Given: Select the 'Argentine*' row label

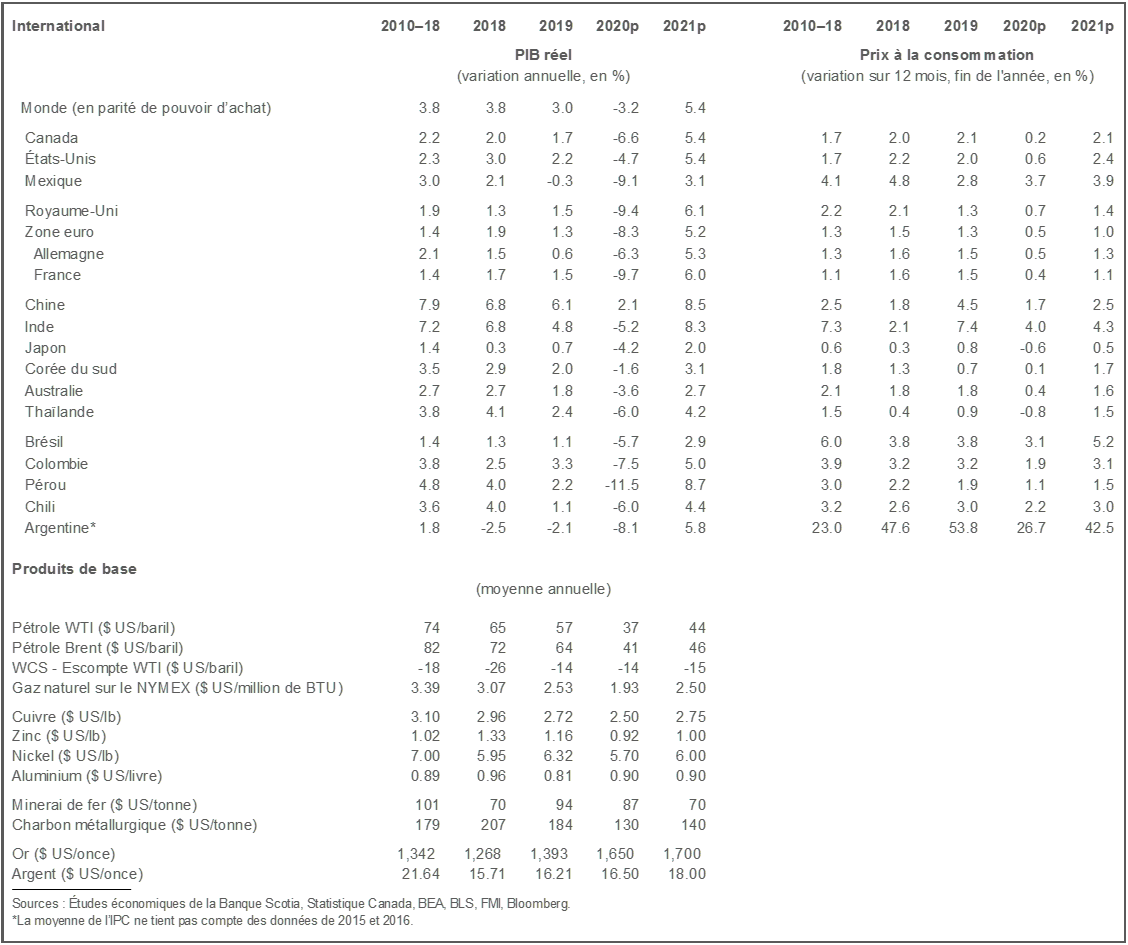Looking at the screenshot, I should (60, 528).
